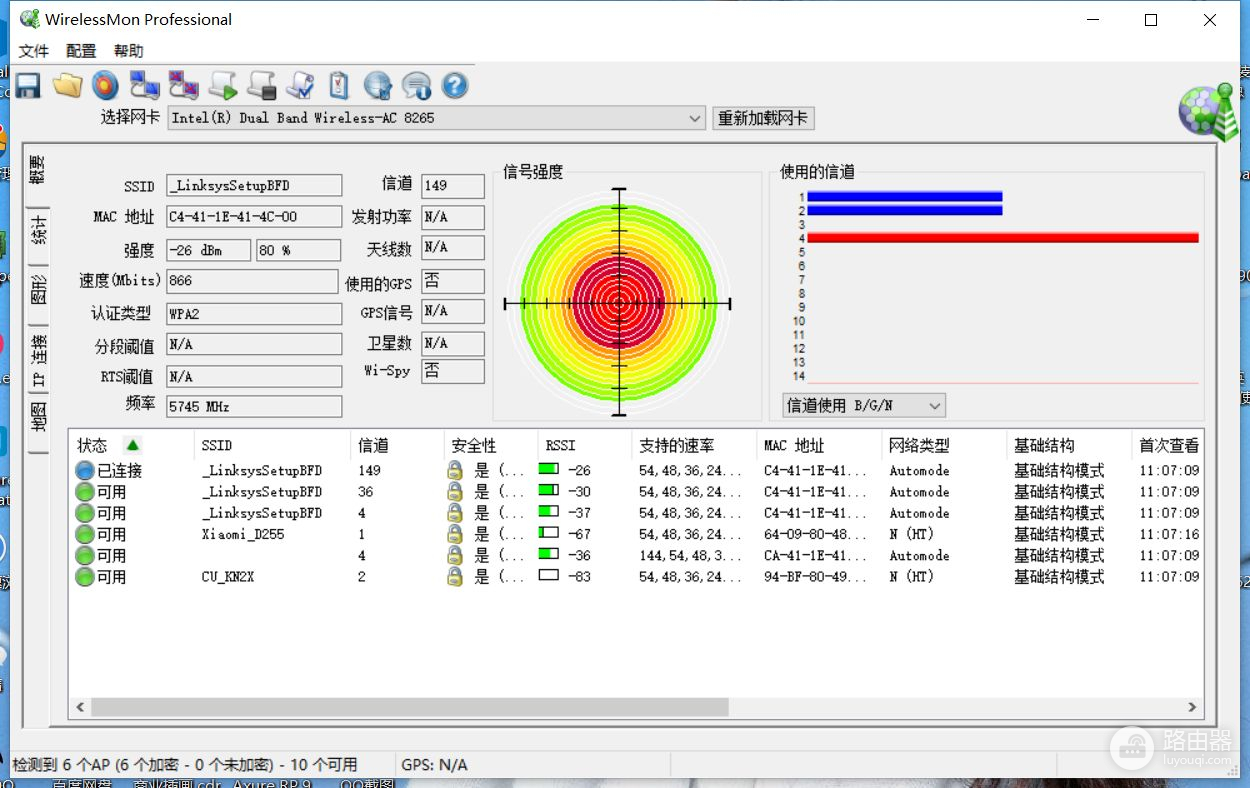Click the red target icon in toolbar

coord(105,86)
